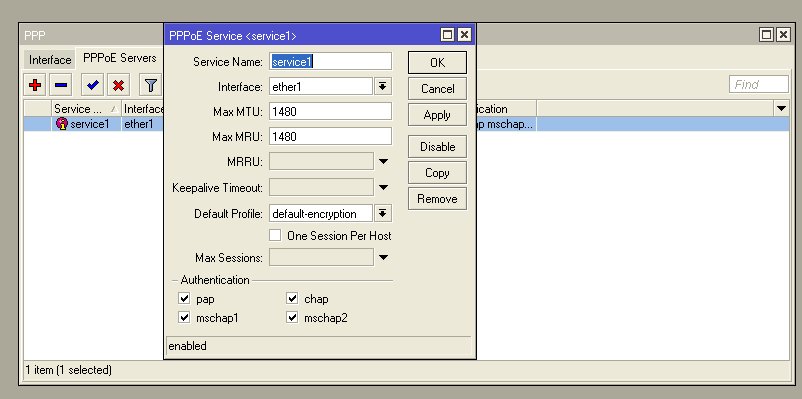Image resolution: width=802 pixels, height=399 pixels.
Task: Click the enabled status text
Action: 188,346
